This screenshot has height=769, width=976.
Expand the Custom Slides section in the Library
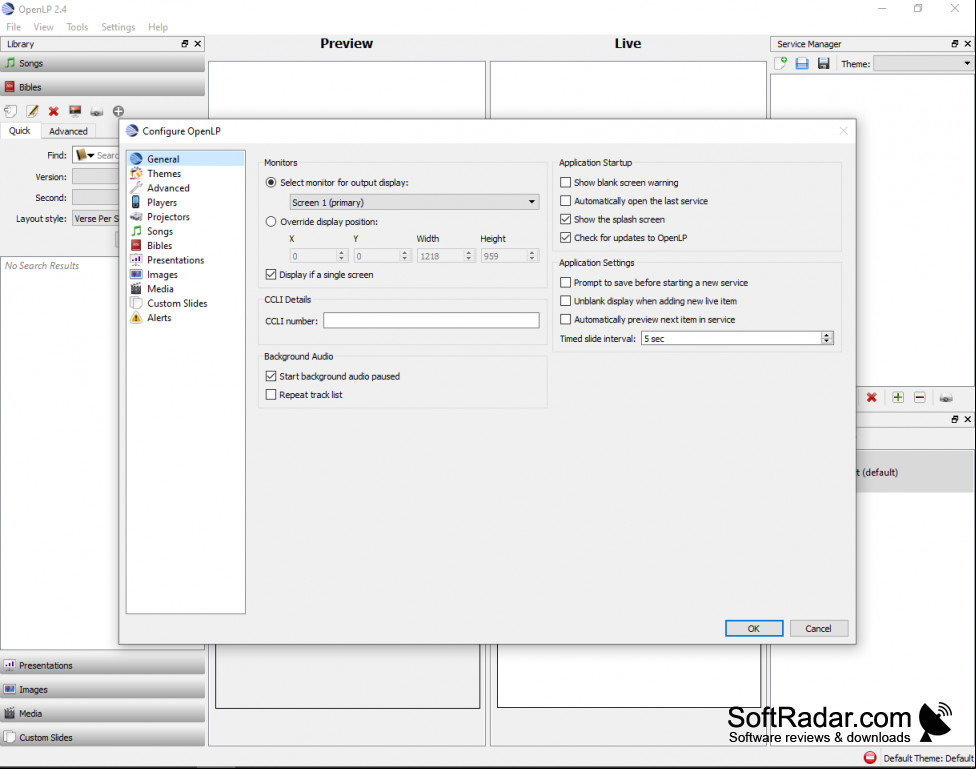(103, 737)
